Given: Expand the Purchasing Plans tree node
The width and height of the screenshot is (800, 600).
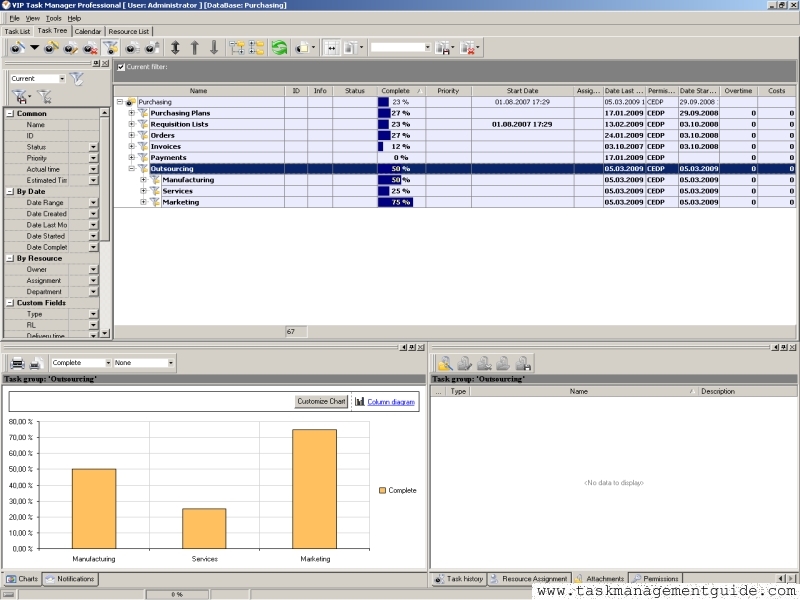Looking at the screenshot, I should pos(131,113).
